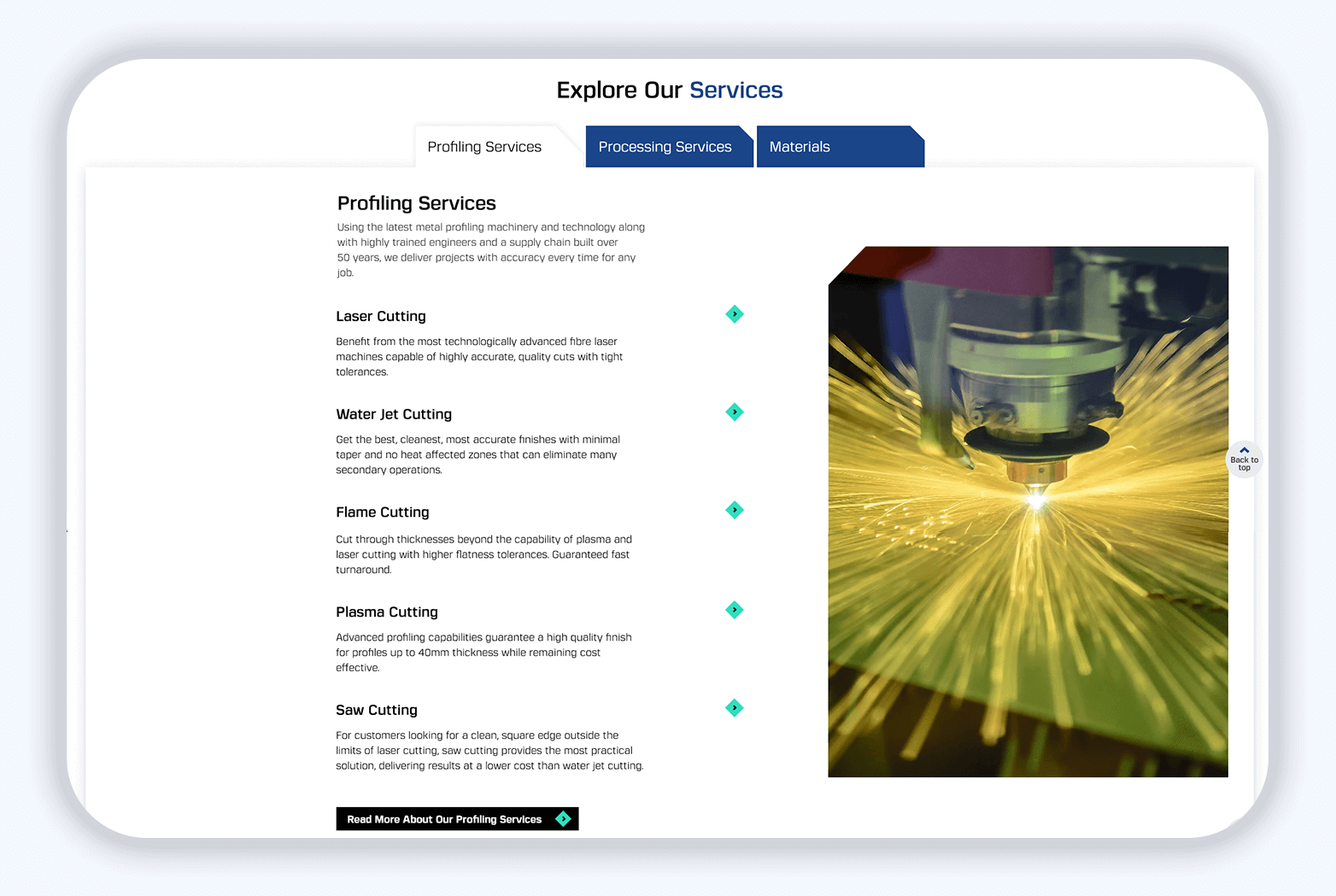Click the Laser Cutting heading

click(x=381, y=316)
